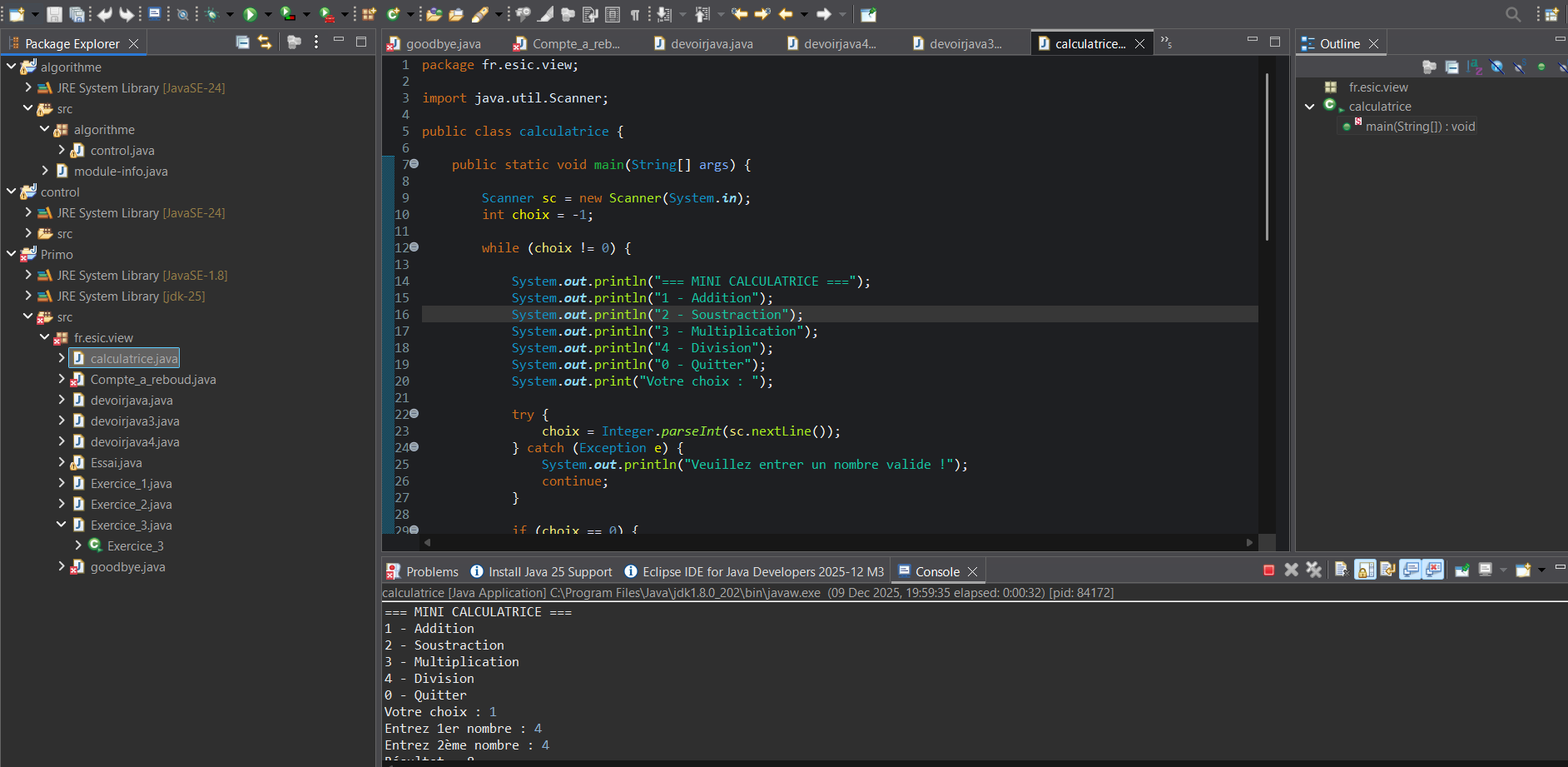Switch to the devoirjava.java editor tab
Viewport: 1568px width, 767px height.
click(x=703, y=43)
